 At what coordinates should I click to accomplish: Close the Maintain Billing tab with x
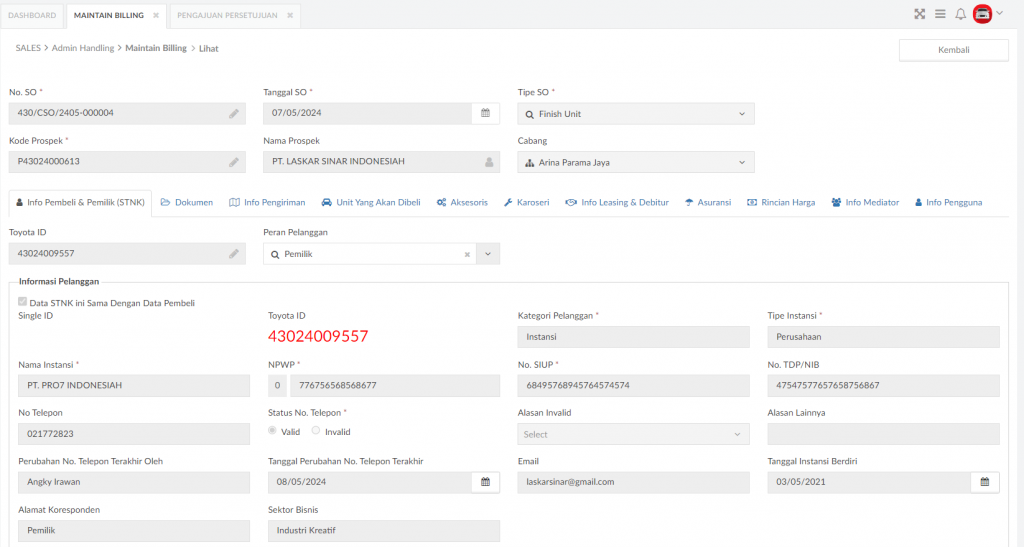pos(156,15)
